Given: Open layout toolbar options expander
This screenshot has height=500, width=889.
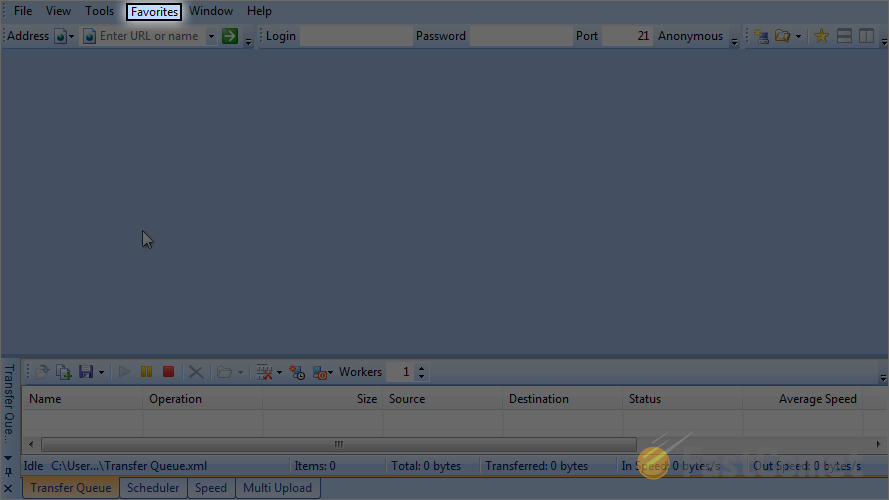Looking at the screenshot, I should pyautogui.click(x=884, y=41).
